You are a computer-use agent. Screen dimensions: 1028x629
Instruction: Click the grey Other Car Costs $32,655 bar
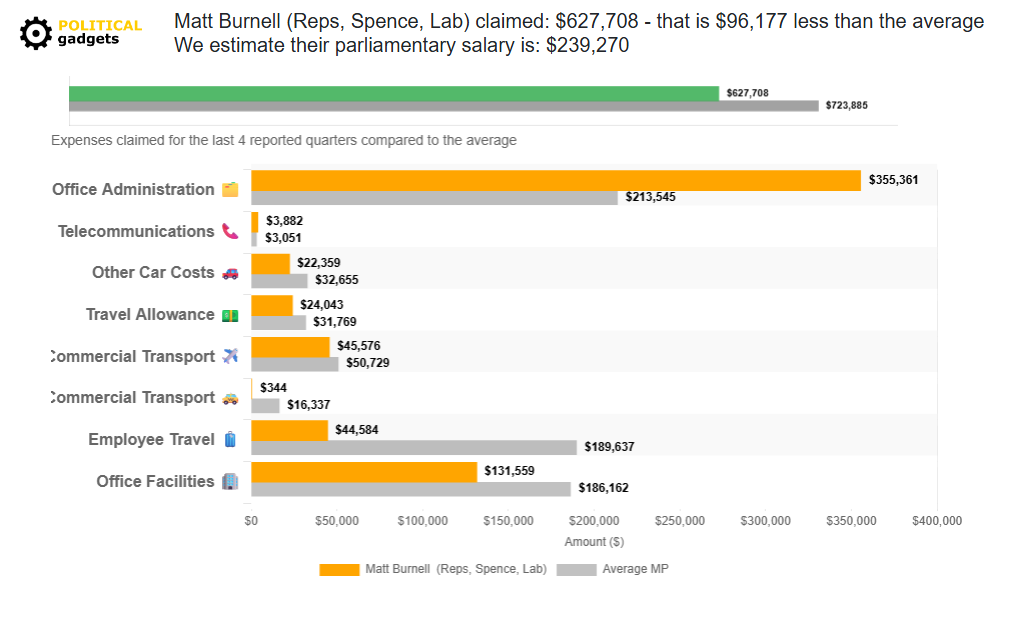point(279,281)
